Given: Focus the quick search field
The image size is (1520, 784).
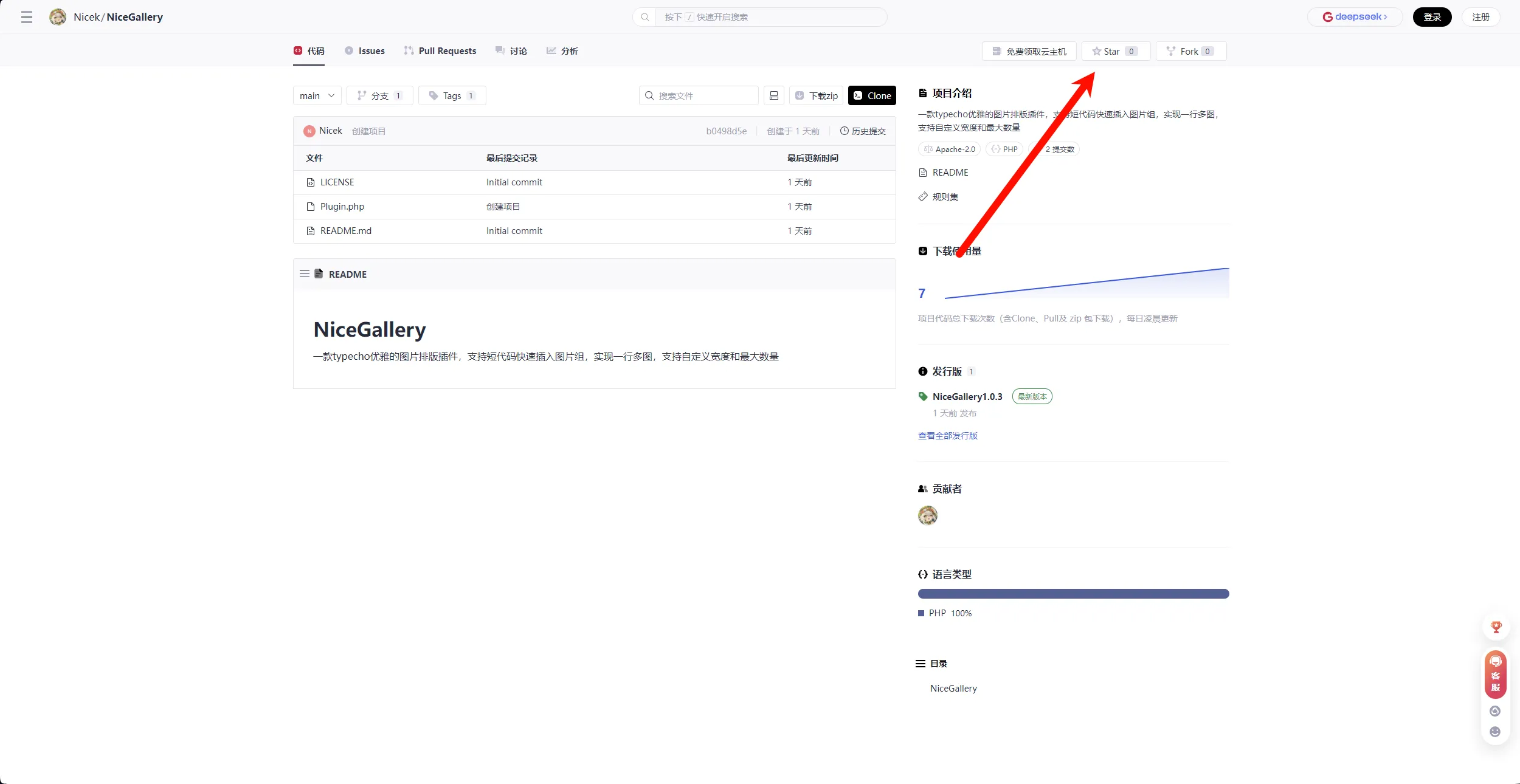Looking at the screenshot, I should 770,17.
